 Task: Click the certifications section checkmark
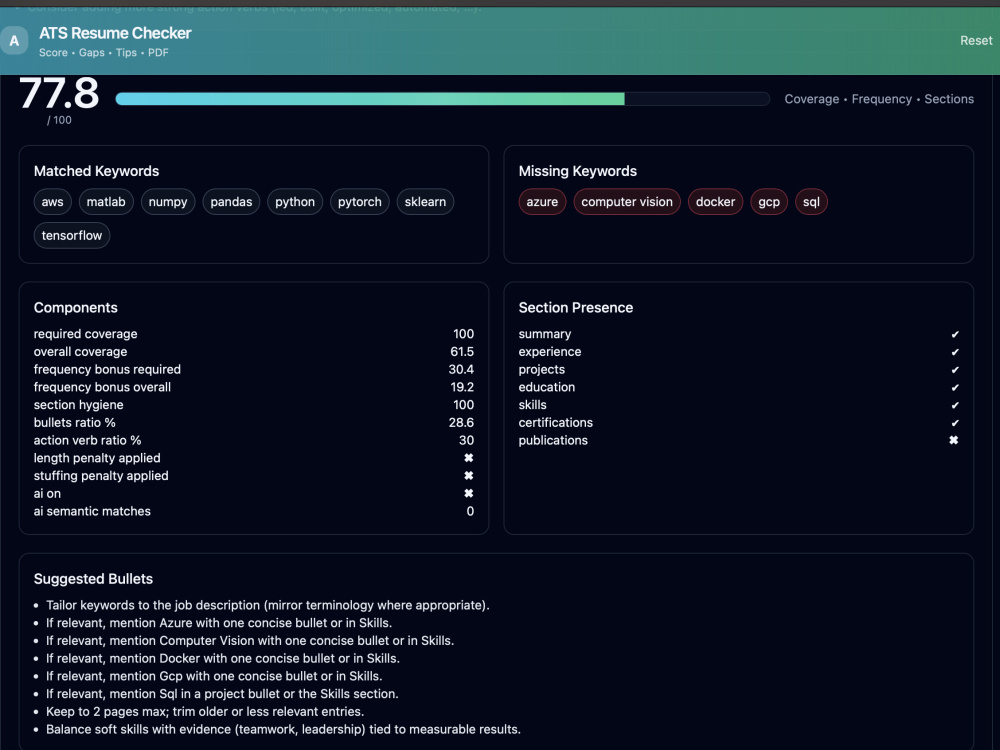coord(955,423)
